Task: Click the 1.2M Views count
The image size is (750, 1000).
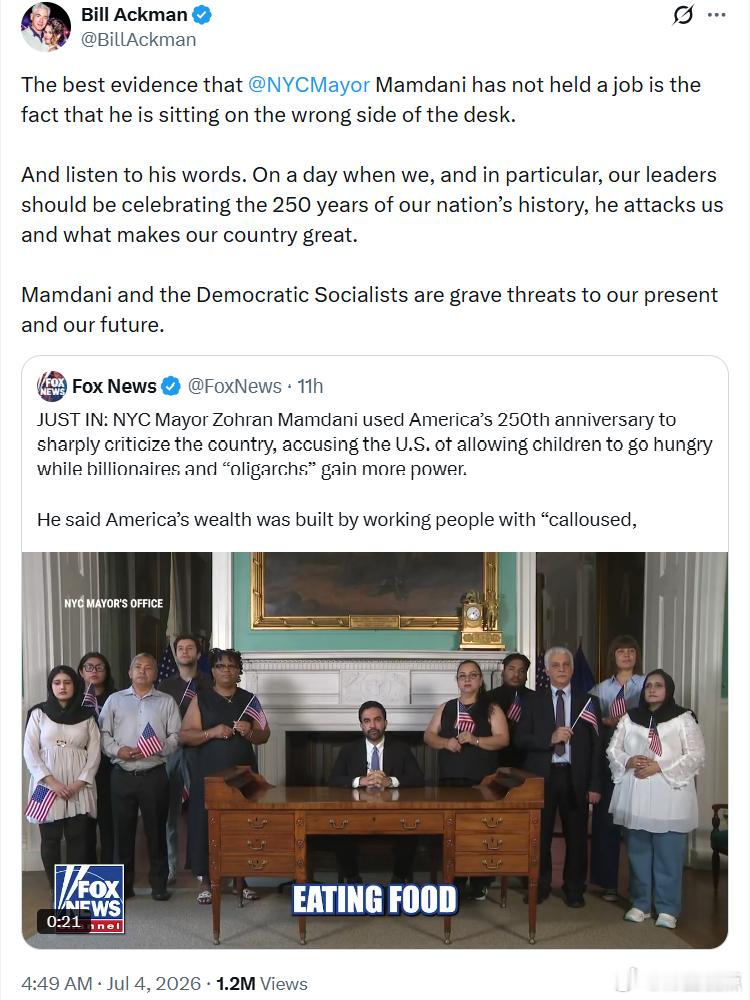Action: [261, 983]
